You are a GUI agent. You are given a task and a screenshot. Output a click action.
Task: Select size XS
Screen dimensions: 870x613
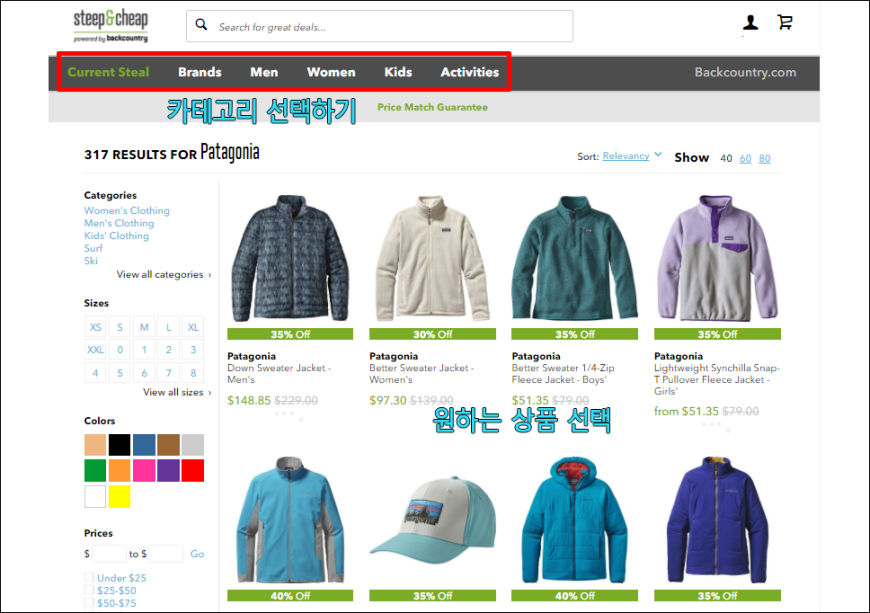95,327
